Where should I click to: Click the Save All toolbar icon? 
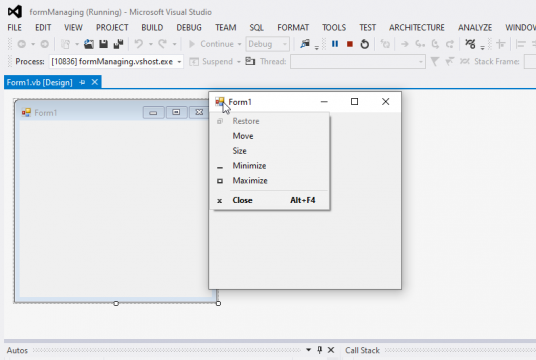[118, 44]
